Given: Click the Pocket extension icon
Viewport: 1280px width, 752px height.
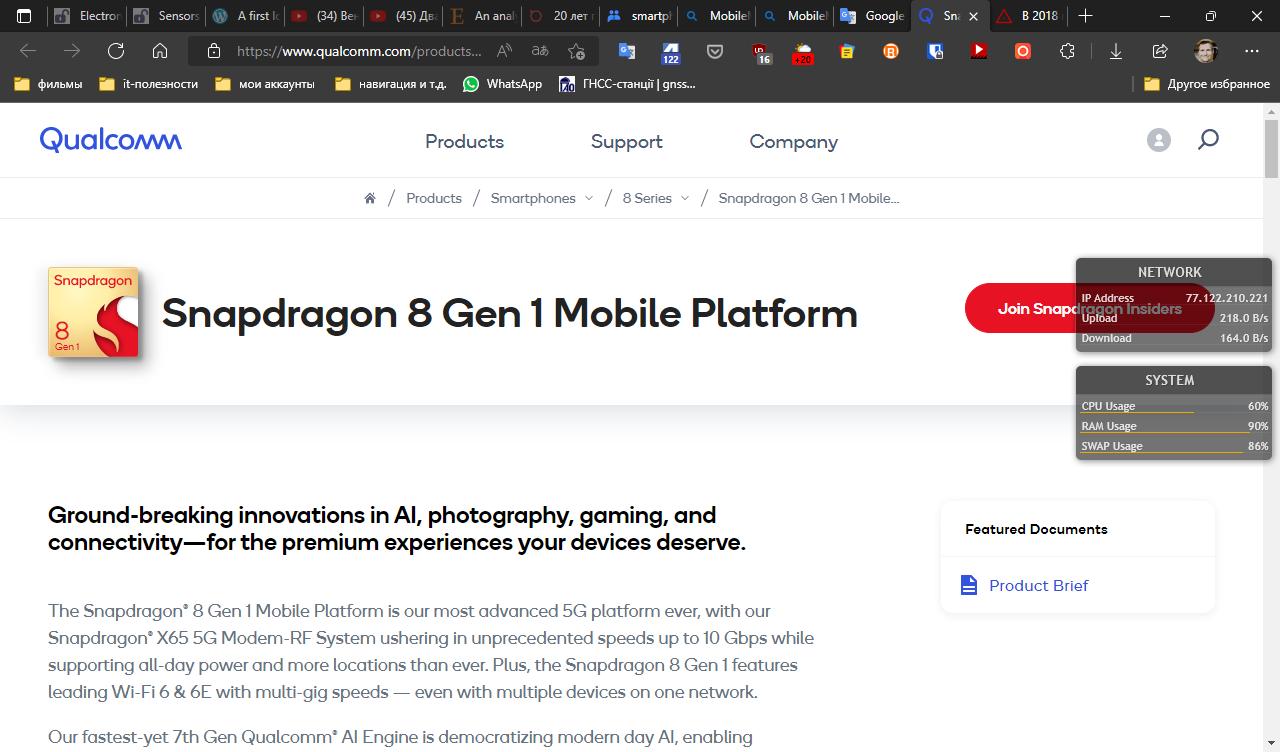Looking at the screenshot, I should pyautogui.click(x=715, y=51).
